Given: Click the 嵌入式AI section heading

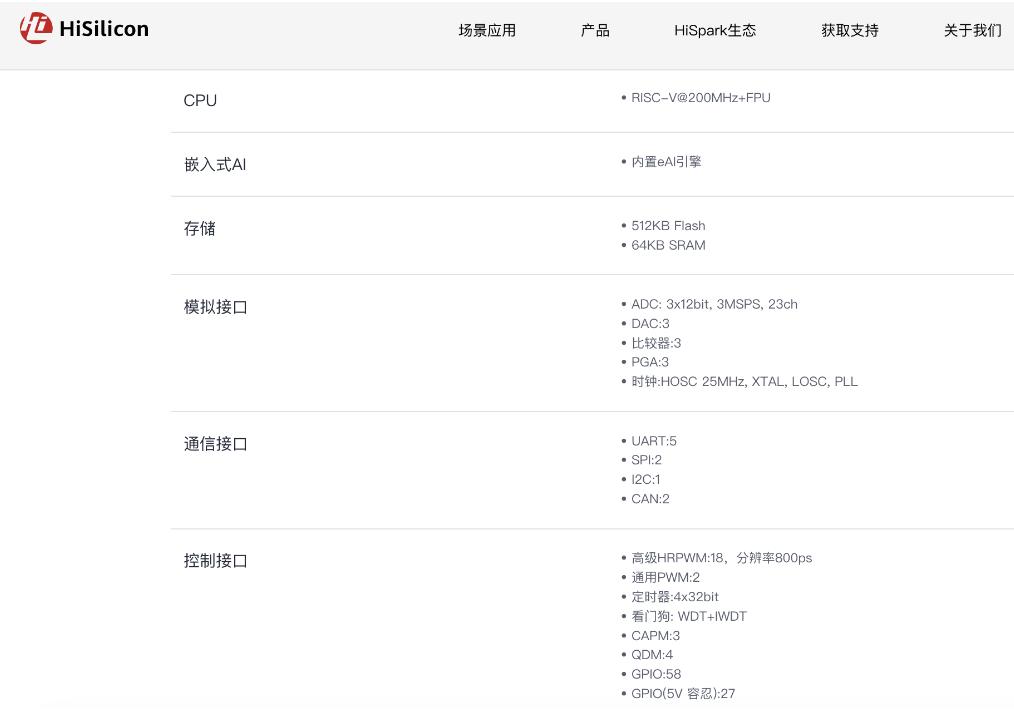Looking at the screenshot, I should click(215, 165).
